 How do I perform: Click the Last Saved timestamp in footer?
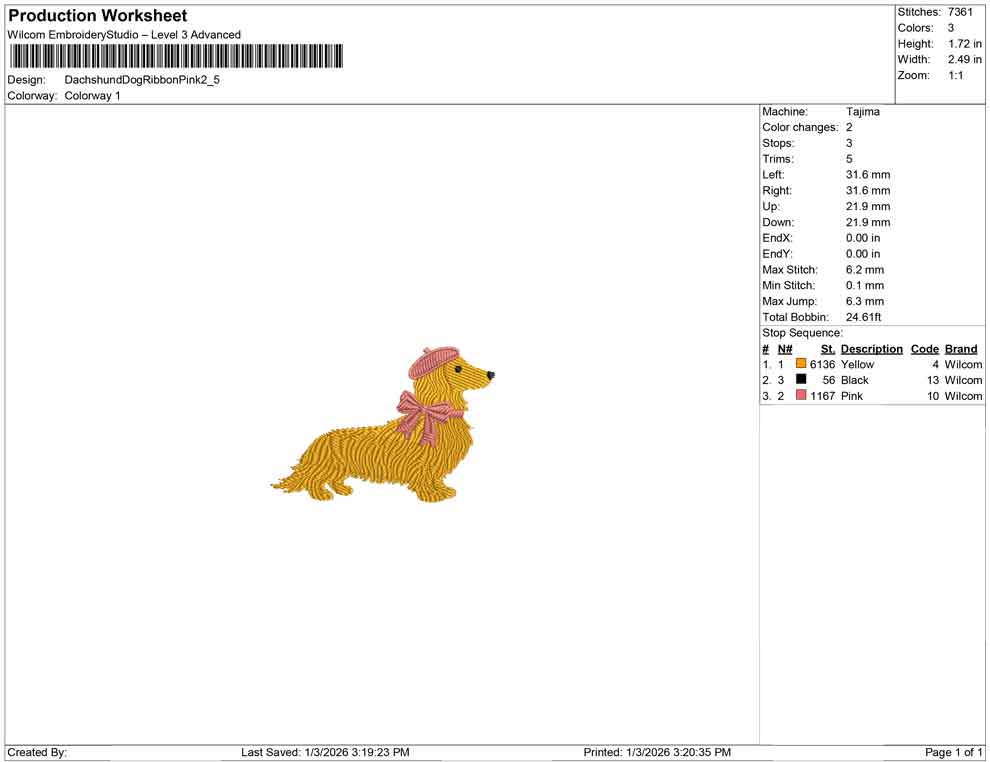[325, 752]
